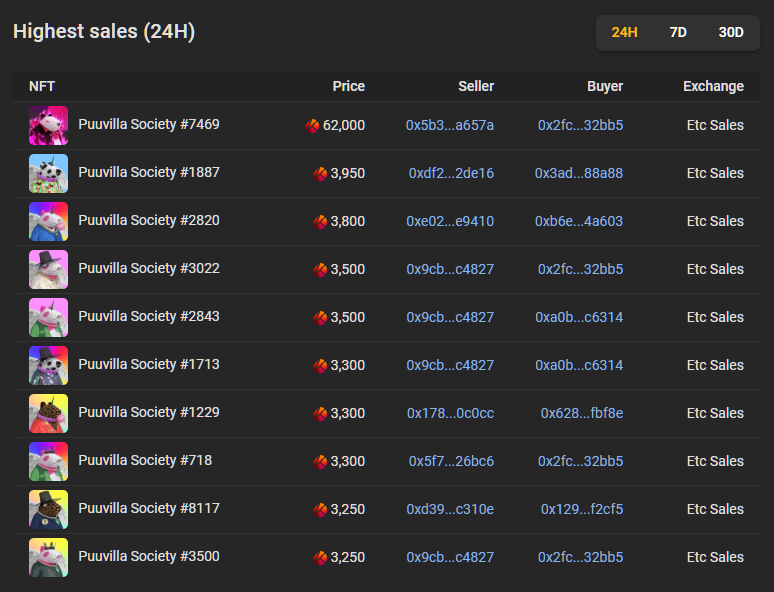Open Puuvilla Society #718 thumbnail
774x592 pixels.
pyautogui.click(x=48, y=461)
